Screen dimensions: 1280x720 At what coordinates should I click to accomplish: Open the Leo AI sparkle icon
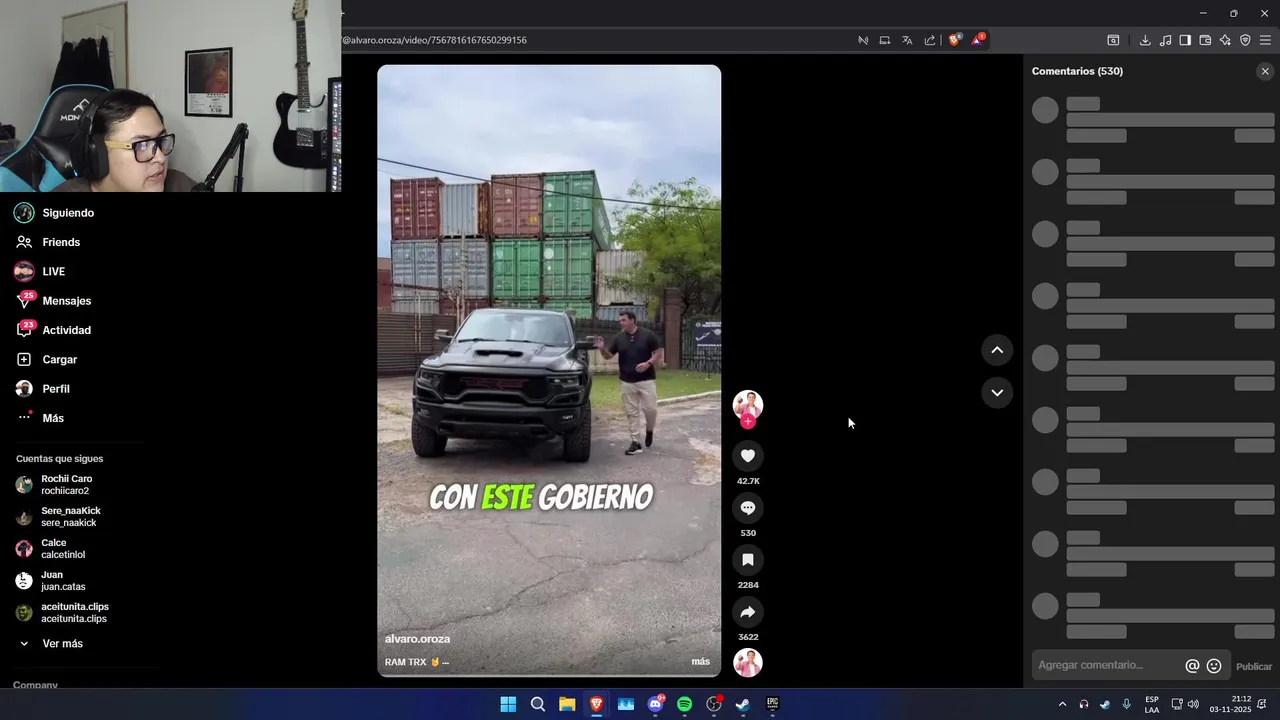click(1225, 40)
